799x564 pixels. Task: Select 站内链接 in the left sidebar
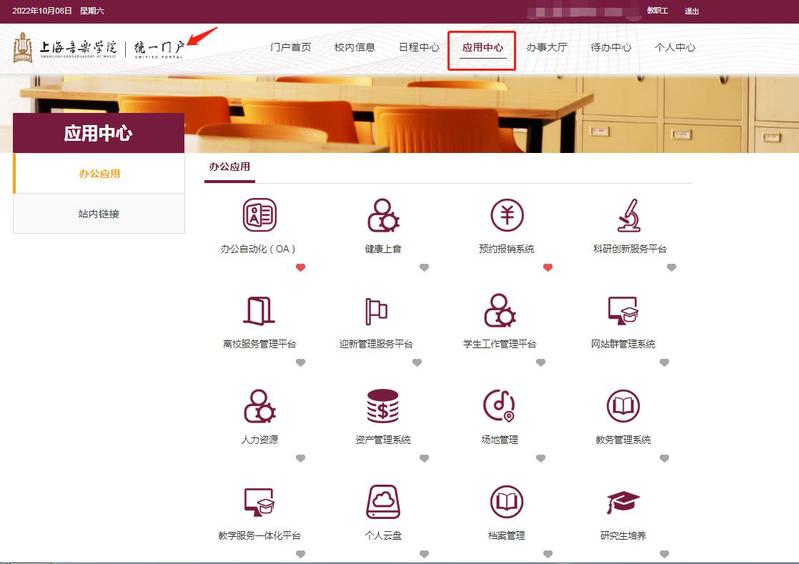(99, 214)
